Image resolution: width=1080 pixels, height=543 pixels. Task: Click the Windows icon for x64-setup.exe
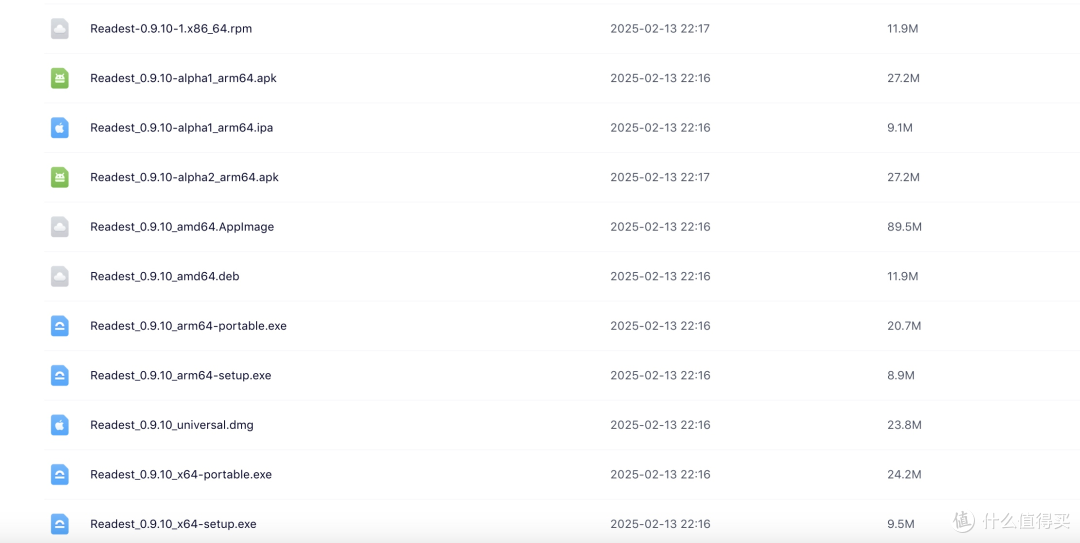(60, 524)
